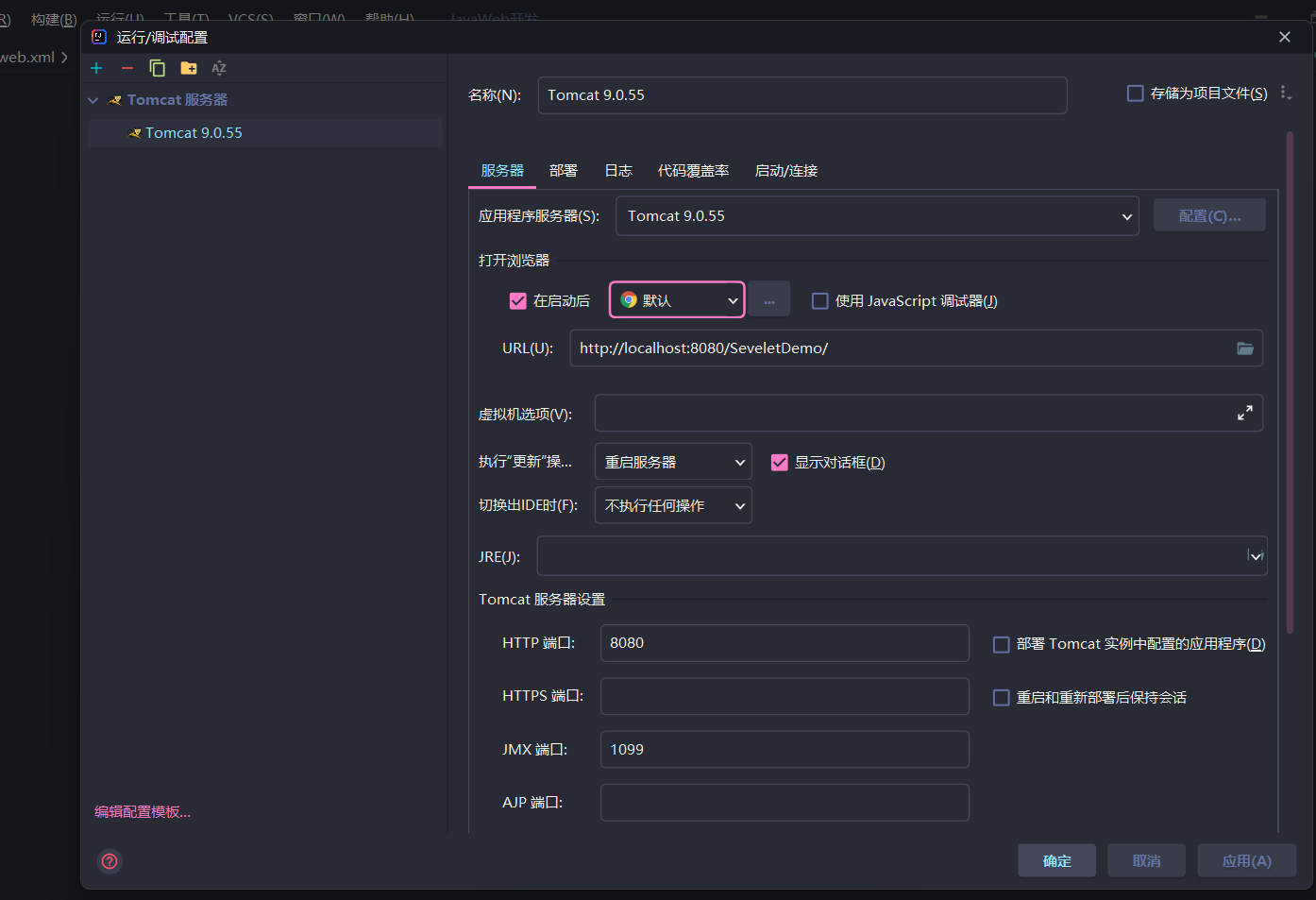Viewport: 1316px width, 900px height.
Task: Click the AJP port field
Action: [785, 803]
